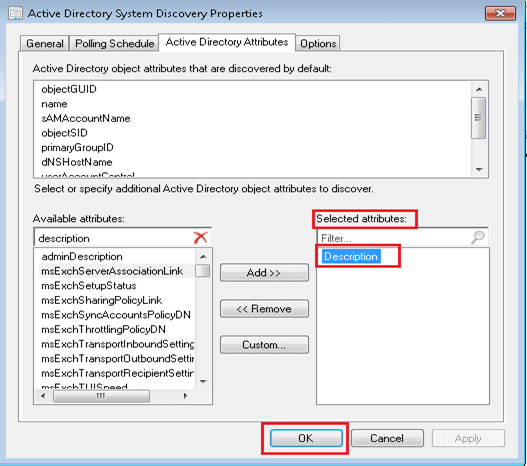Select msExchTransportInboundSettings attribute
527x466 pixels.
118,344
